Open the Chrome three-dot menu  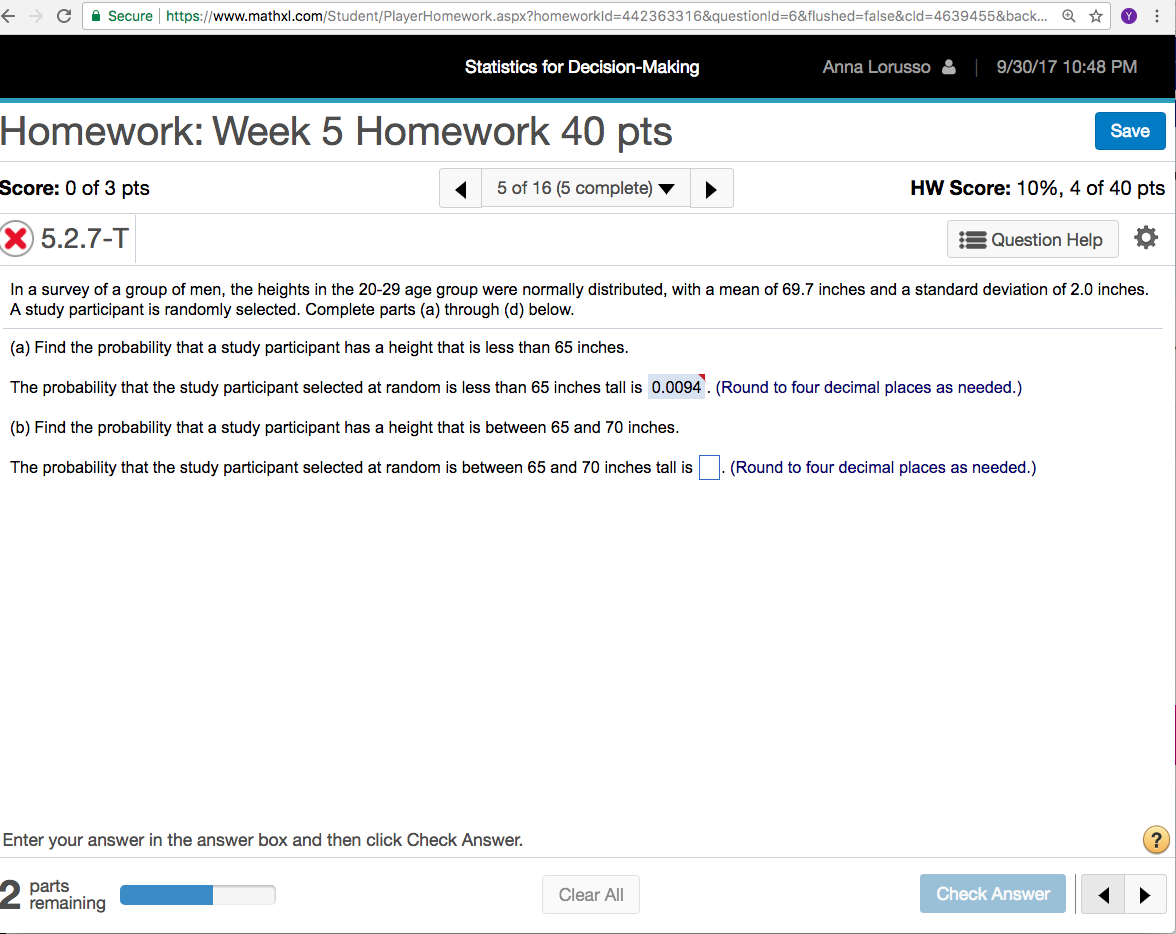[x=1156, y=16]
